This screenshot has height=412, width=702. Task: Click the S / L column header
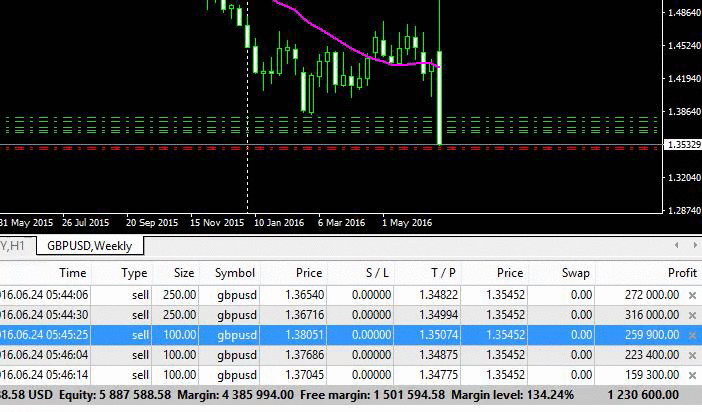376,273
